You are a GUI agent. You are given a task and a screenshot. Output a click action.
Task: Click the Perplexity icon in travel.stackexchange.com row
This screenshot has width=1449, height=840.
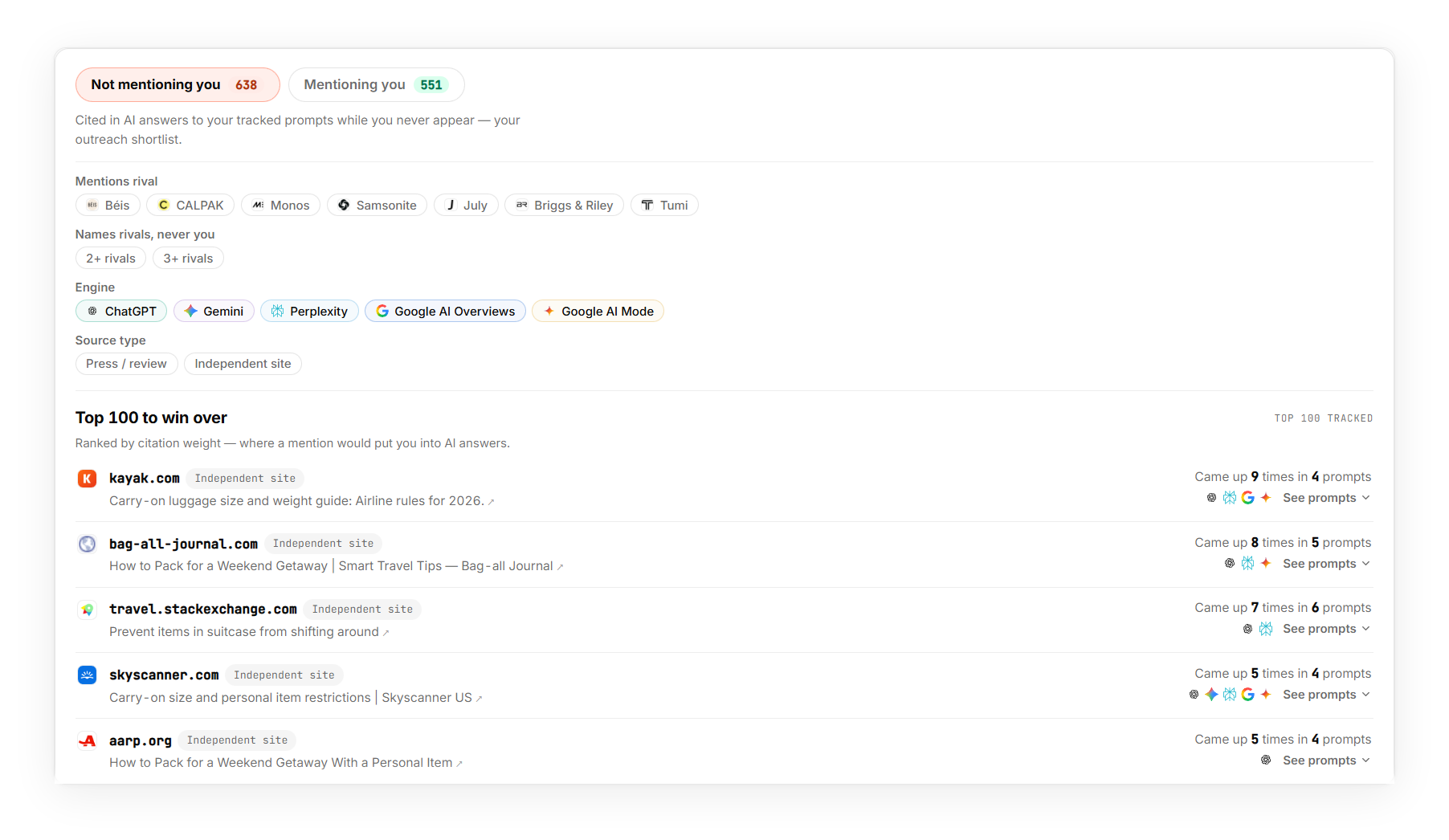1266,629
